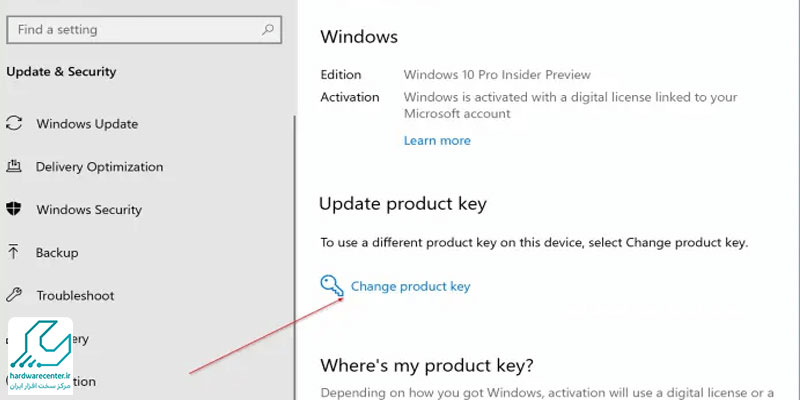Select Backup in the sidebar

(57, 253)
